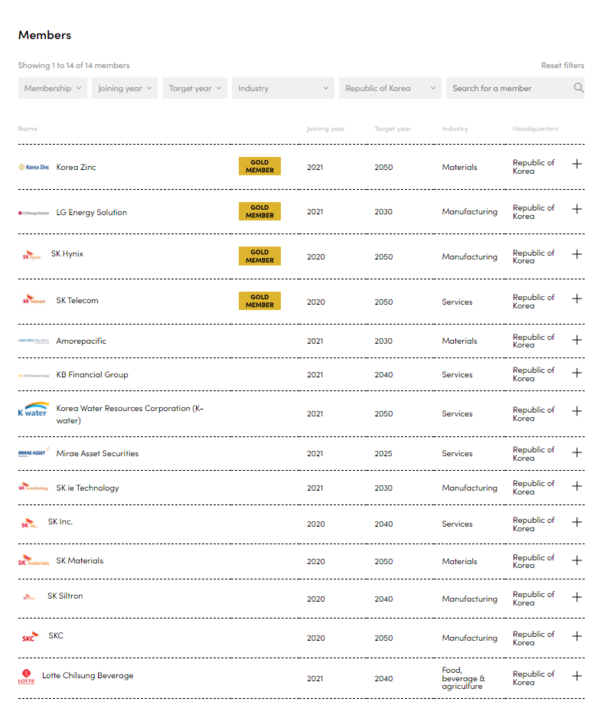
Task: Expand the LG Energy Solution row
Action: tap(577, 209)
